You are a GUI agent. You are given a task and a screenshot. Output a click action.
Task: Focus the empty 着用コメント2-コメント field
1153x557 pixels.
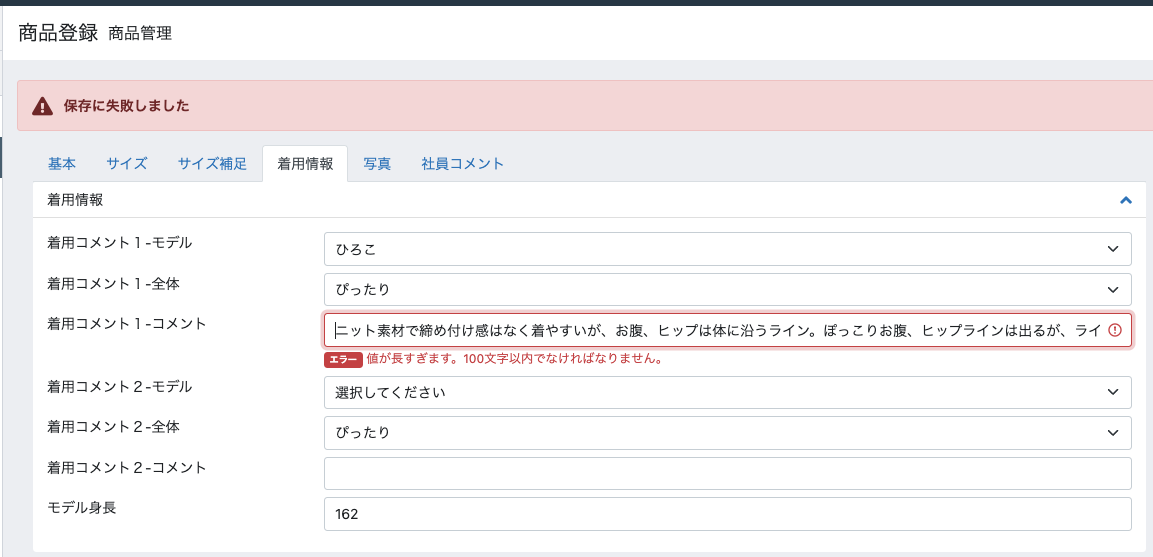click(x=727, y=474)
